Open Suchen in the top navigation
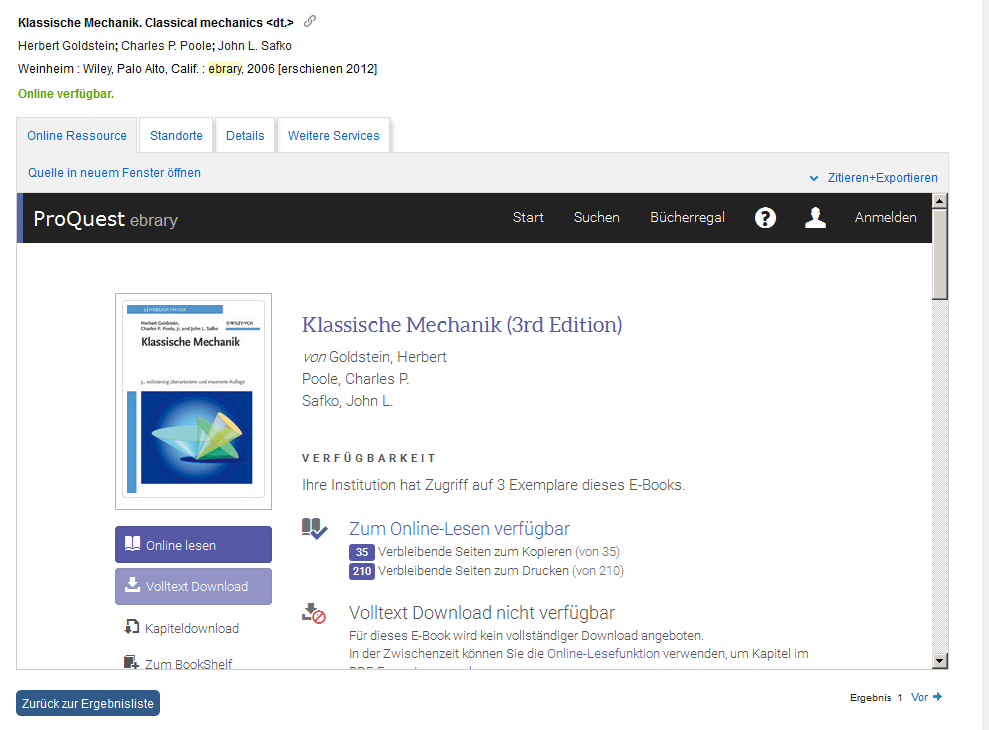 [596, 217]
